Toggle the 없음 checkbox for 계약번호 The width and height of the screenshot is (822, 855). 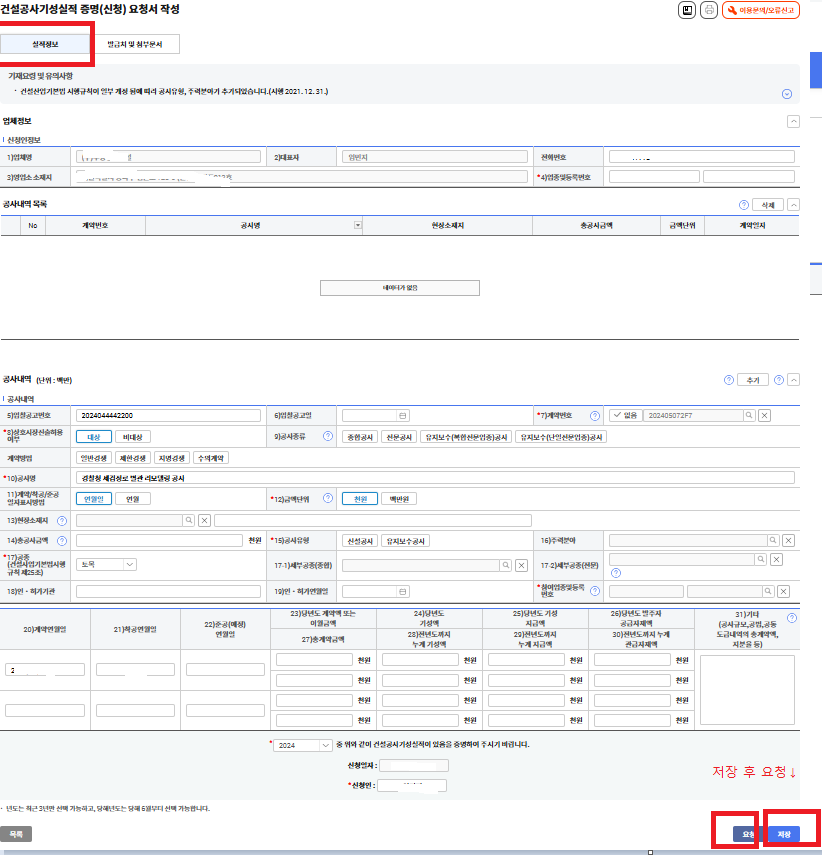coord(626,416)
